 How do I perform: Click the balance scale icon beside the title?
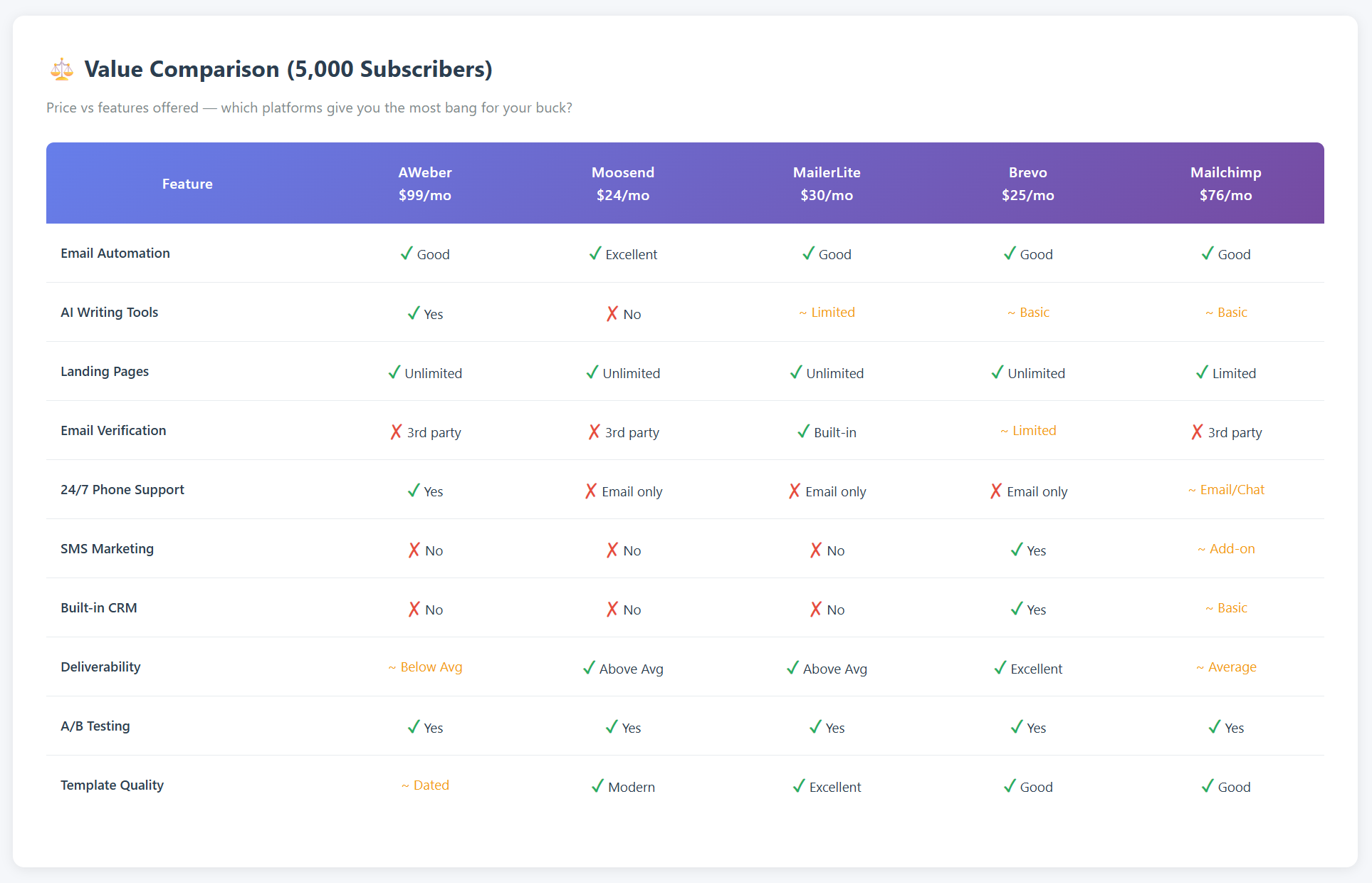click(x=62, y=69)
